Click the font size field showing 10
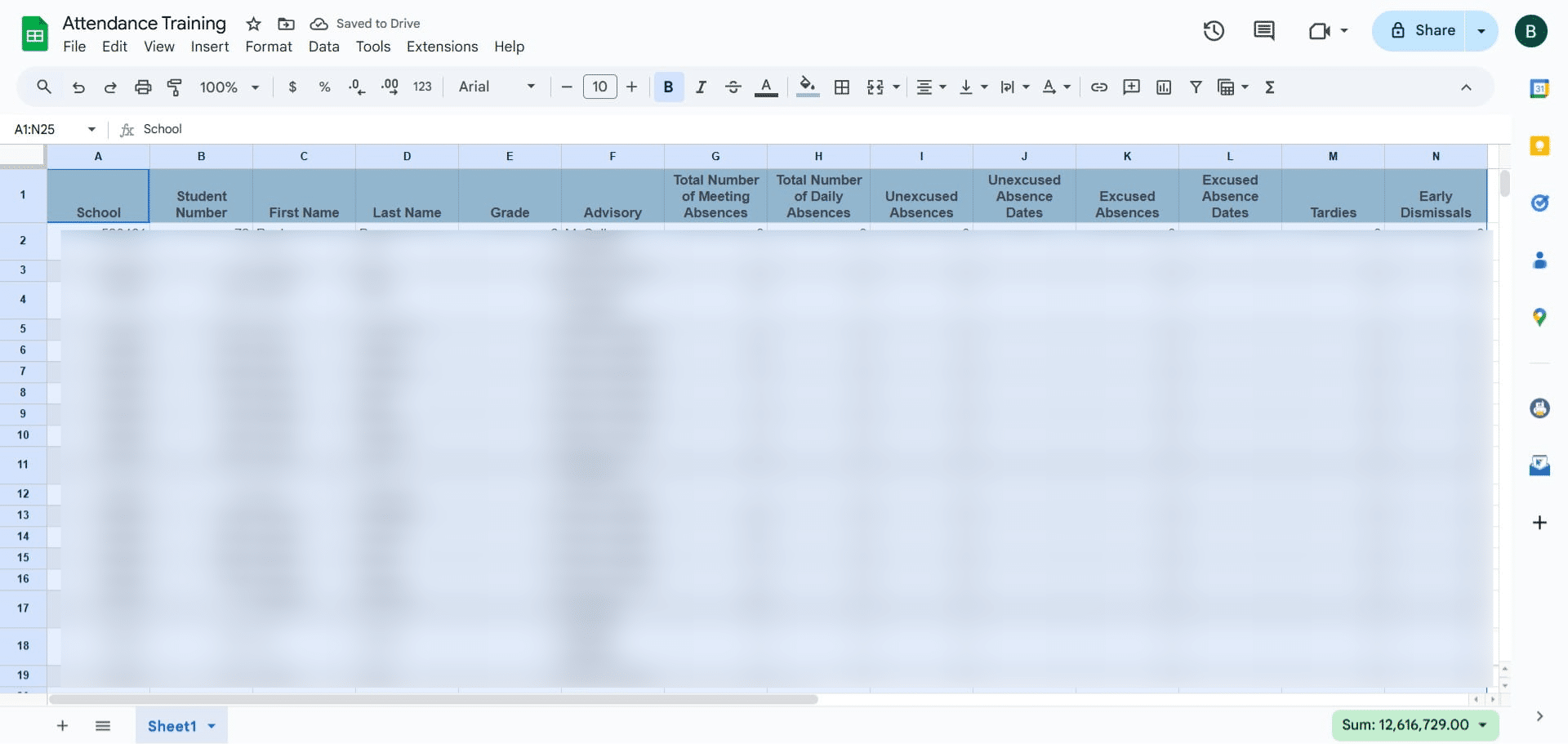This screenshot has width=1568, height=744. click(599, 87)
